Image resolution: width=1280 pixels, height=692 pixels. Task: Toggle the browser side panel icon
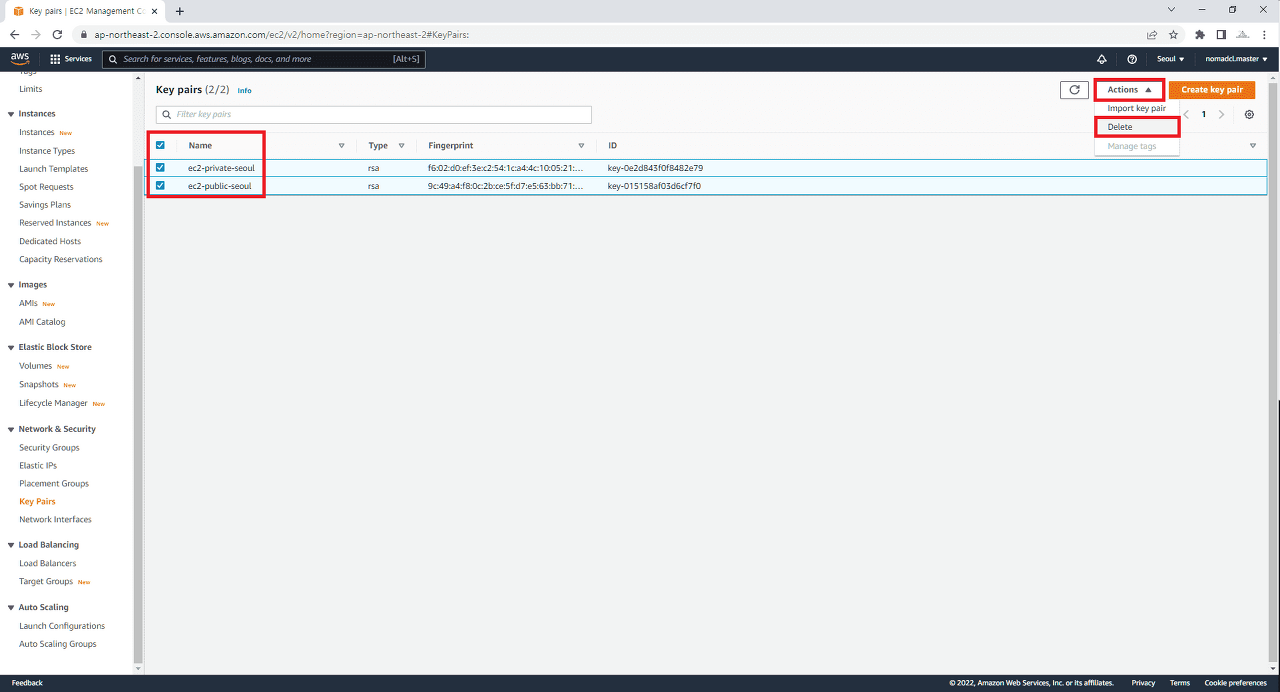pyautogui.click(x=1221, y=34)
